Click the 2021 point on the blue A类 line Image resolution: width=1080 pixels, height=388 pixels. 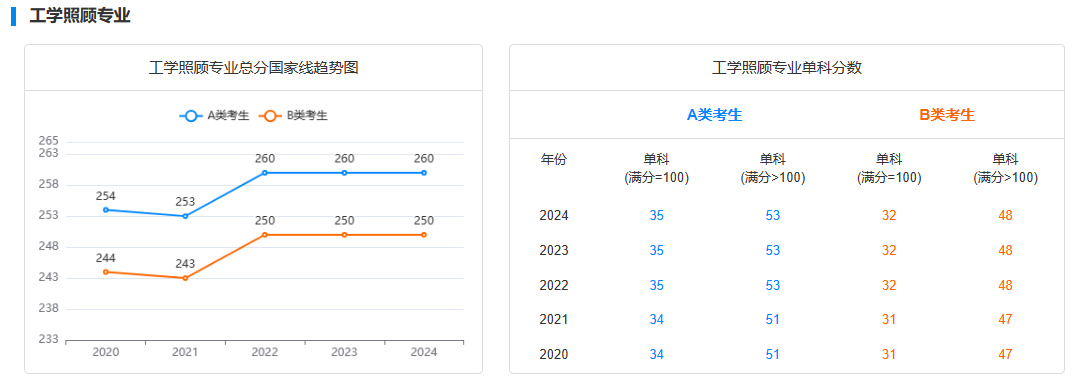coord(185,216)
